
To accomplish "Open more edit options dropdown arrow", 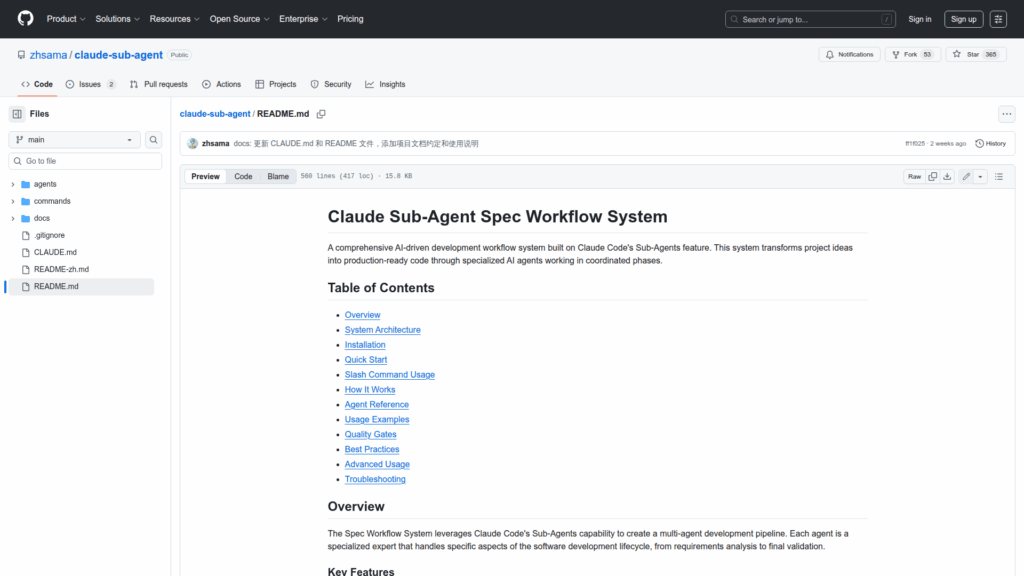I will tap(980, 176).
